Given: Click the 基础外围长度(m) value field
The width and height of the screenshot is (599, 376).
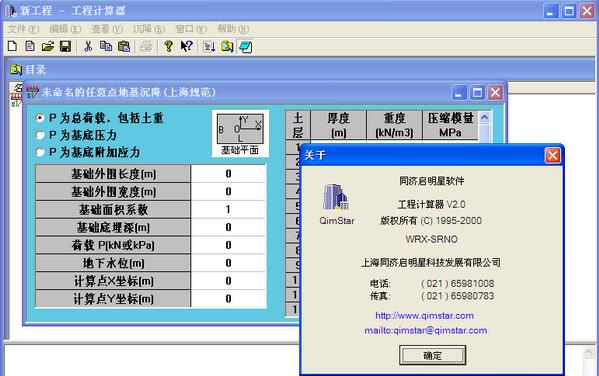Looking at the screenshot, I should (x=228, y=174).
